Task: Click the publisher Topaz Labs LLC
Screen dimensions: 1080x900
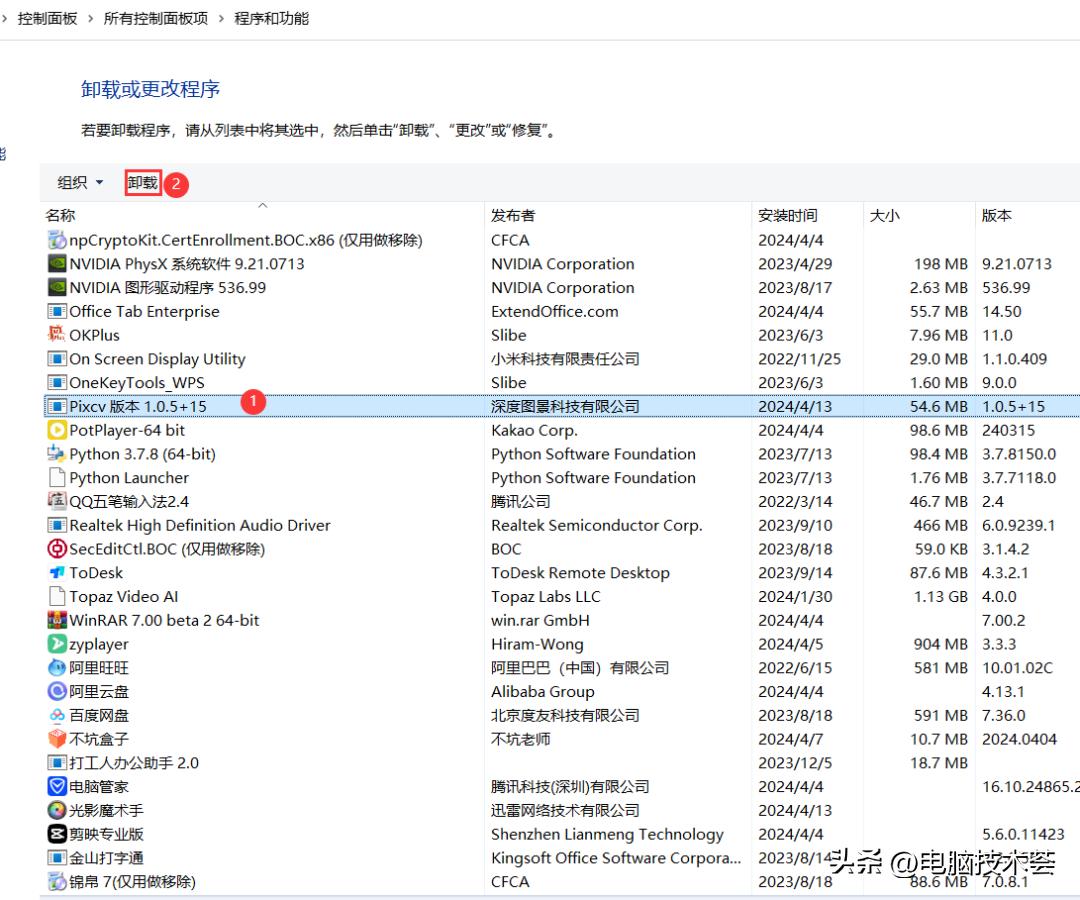Action: coord(545,596)
